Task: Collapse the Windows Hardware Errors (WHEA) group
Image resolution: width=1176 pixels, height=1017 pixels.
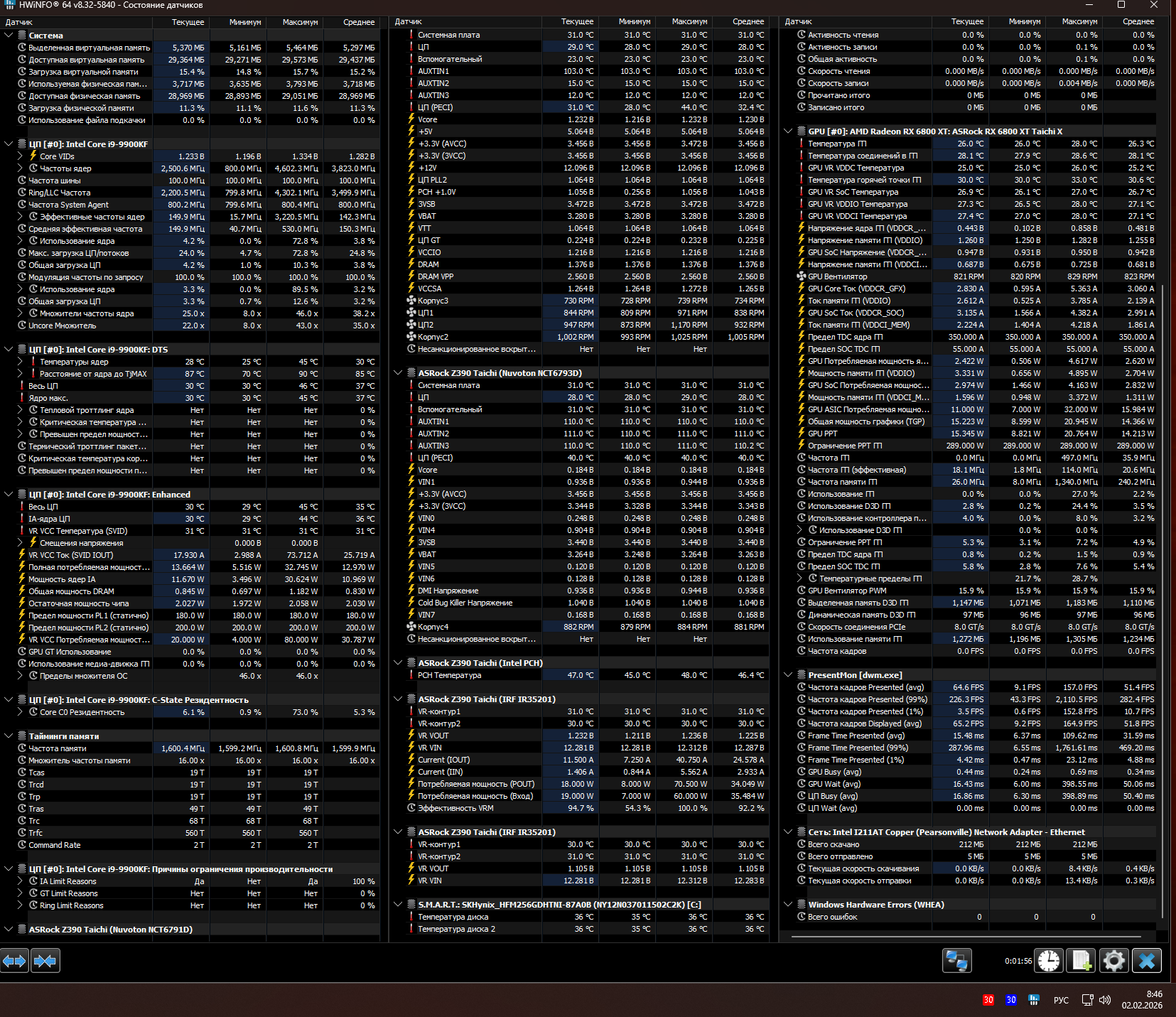Action: coord(789,905)
